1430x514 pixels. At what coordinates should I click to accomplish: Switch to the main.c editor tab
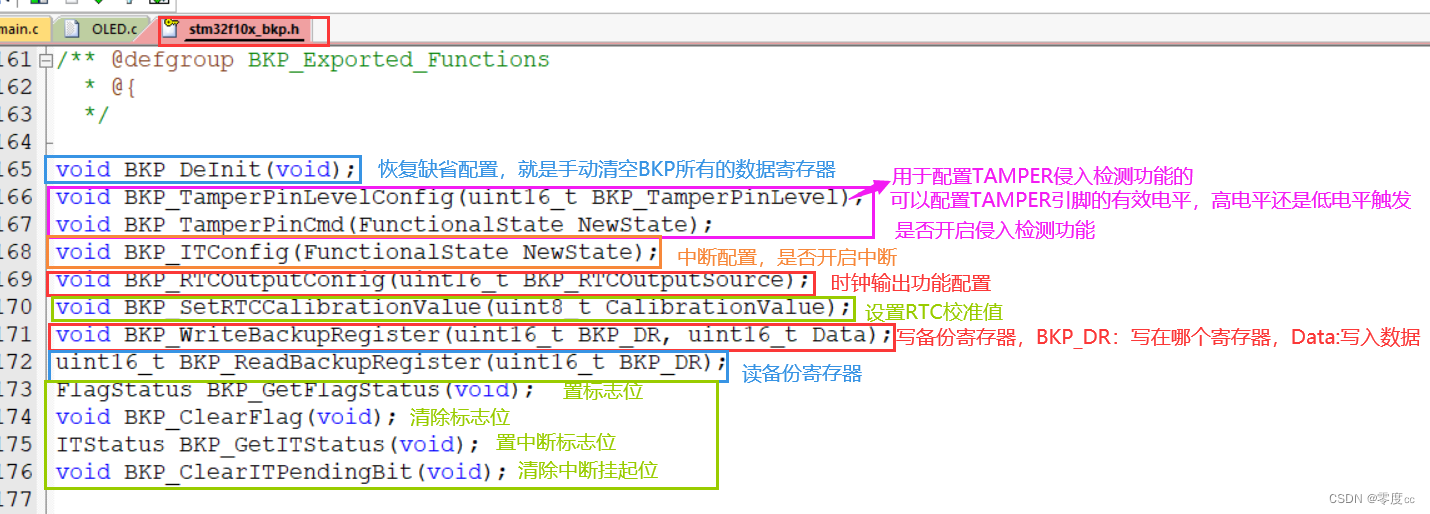[x=24, y=29]
